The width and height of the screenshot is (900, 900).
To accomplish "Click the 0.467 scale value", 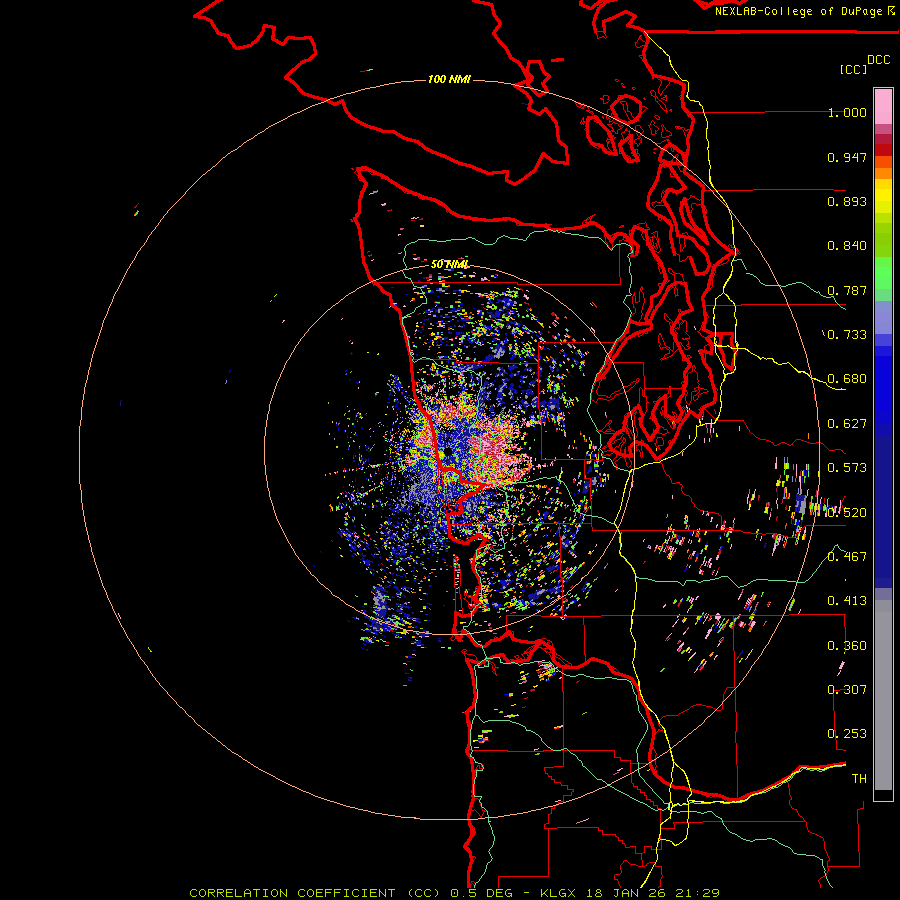I will tap(847, 556).
